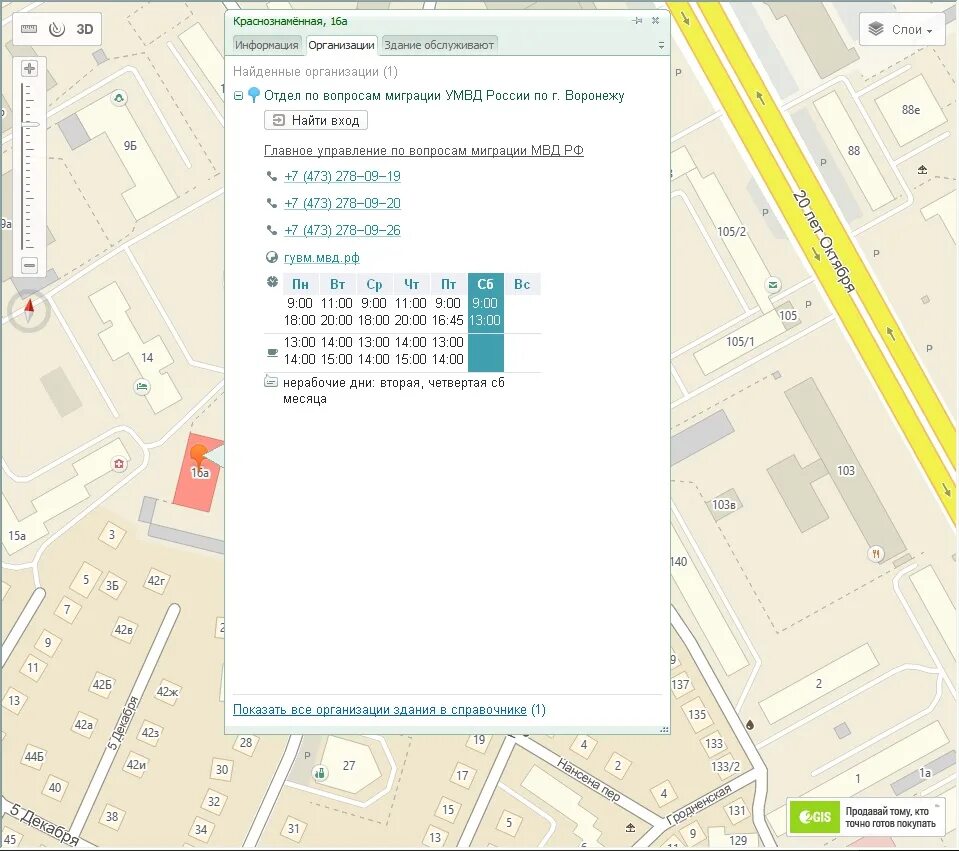Click the 20 лет Октября street label
The width and height of the screenshot is (959, 851).
823,241
